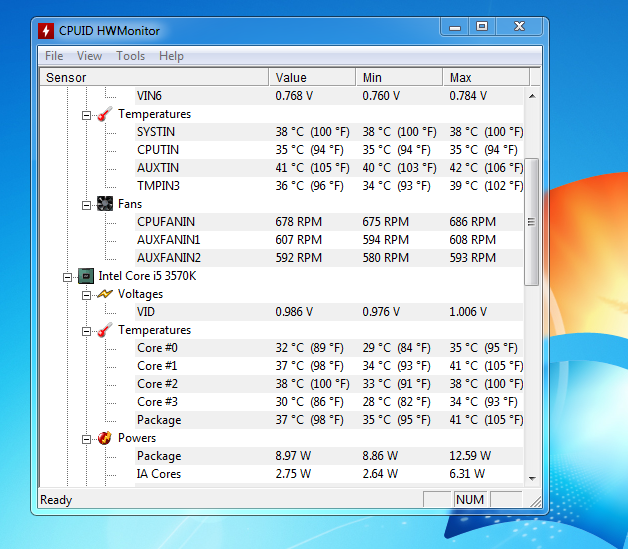The width and height of the screenshot is (628, 549).
Task: Click the 12.59 W max Package power
Action: (470, 456)
